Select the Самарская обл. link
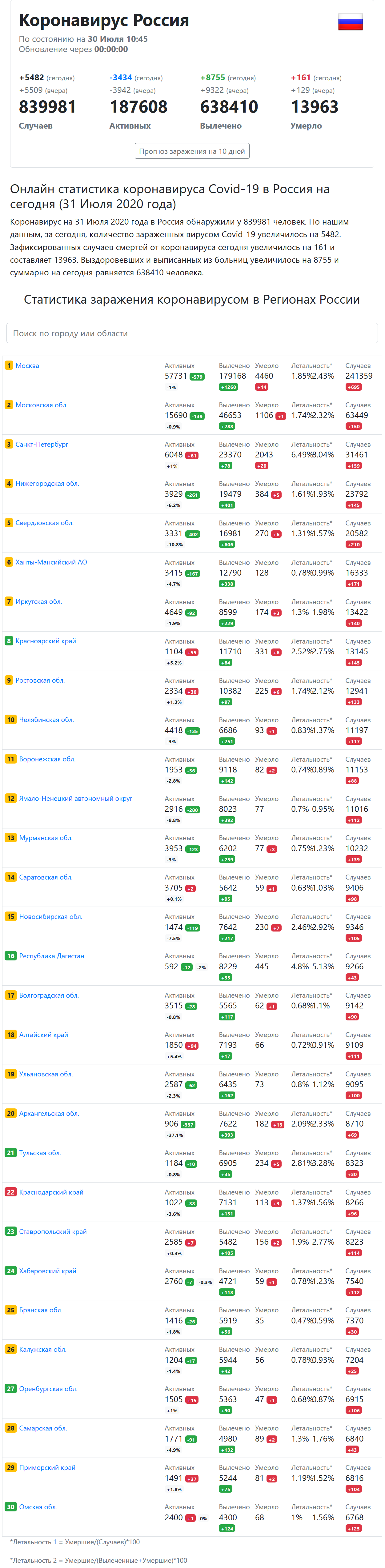The image size is (385, 1568). click(43, 1428)
